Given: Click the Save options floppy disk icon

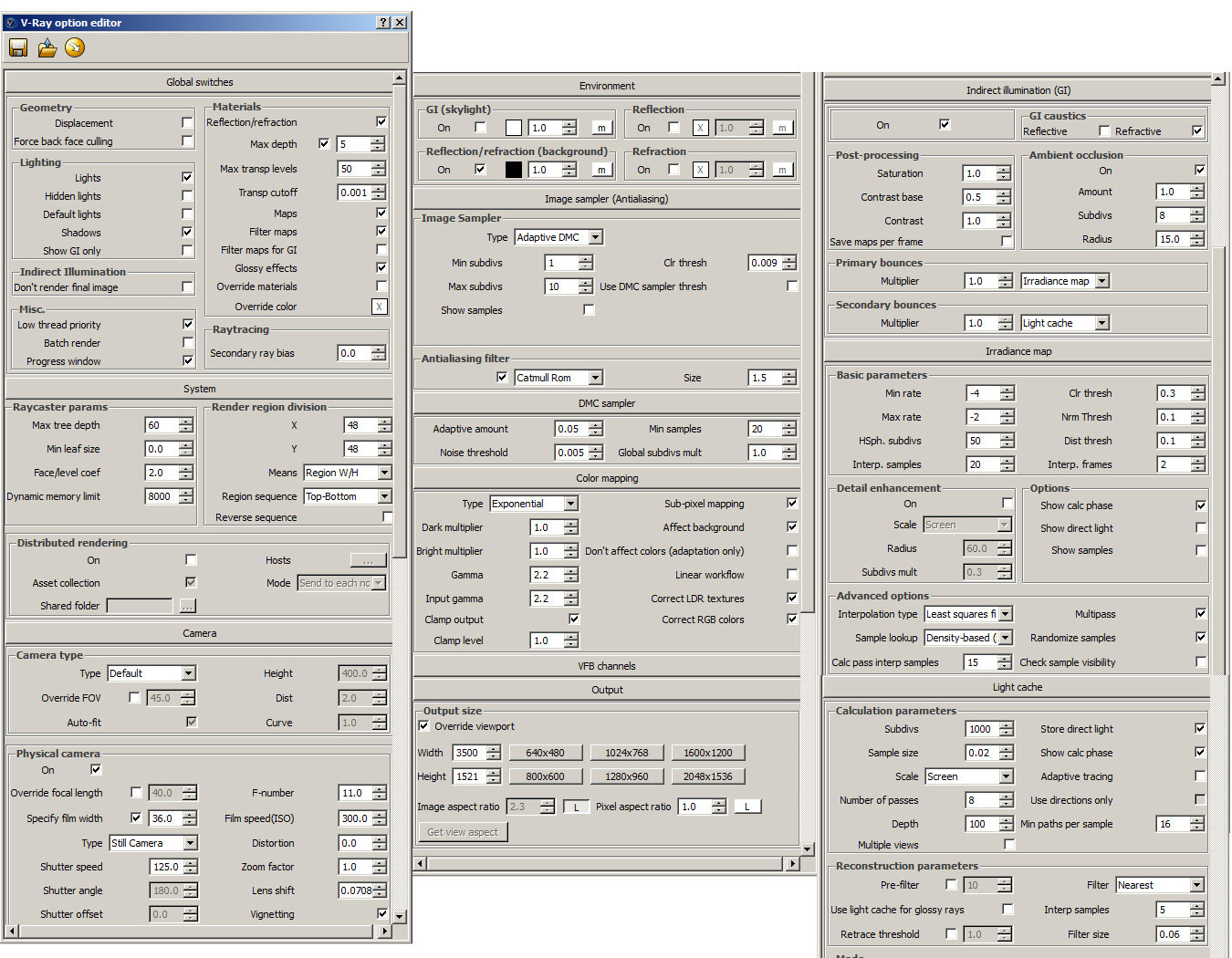Looking at the screenshot, I should click(17, 47).
